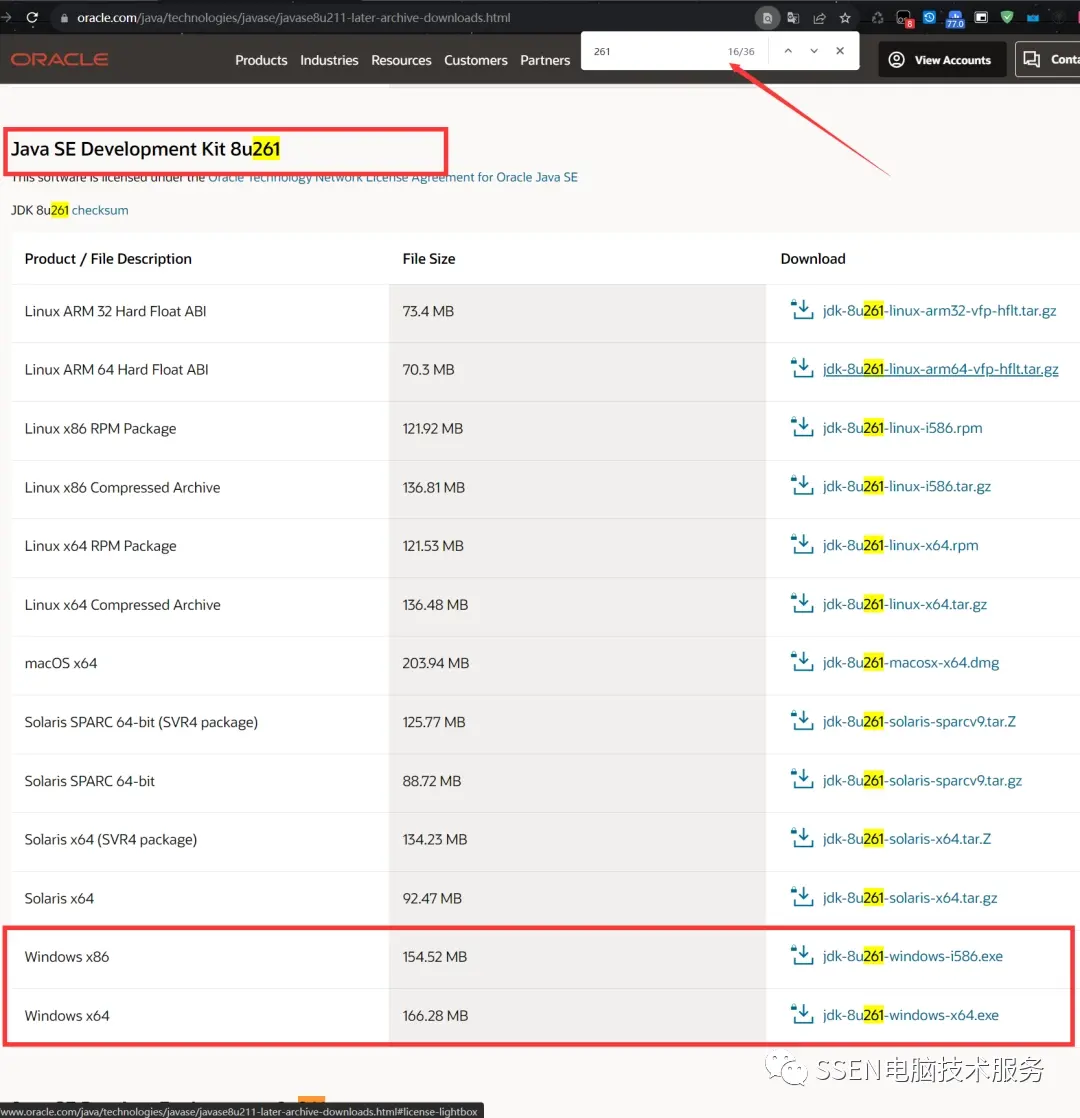The image size is (1080, 1118).
Task: Click the blue clock history extension icon
Action: tap(930, 17)
